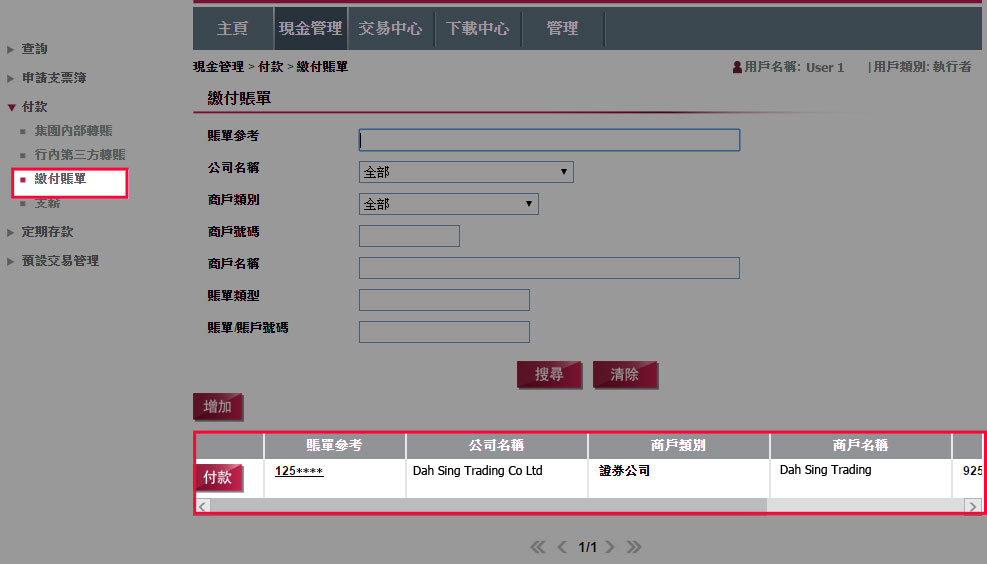Open the 下載中心 tab

tap(477, 28)
